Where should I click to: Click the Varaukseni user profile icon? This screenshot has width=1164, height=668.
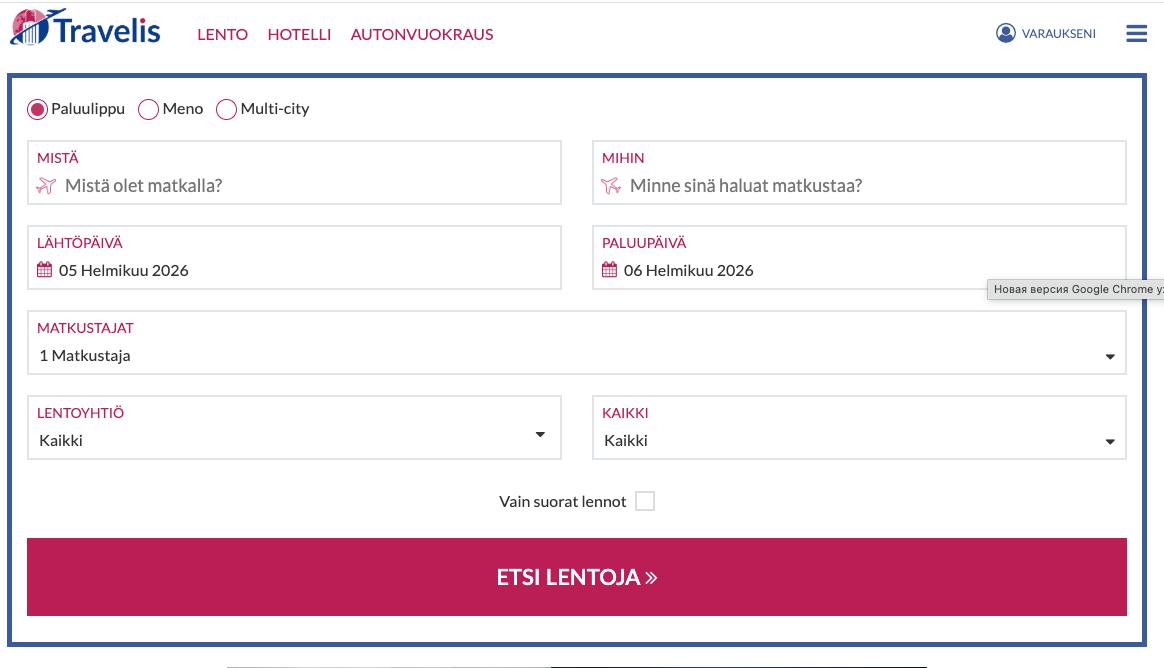(1005, 33)
